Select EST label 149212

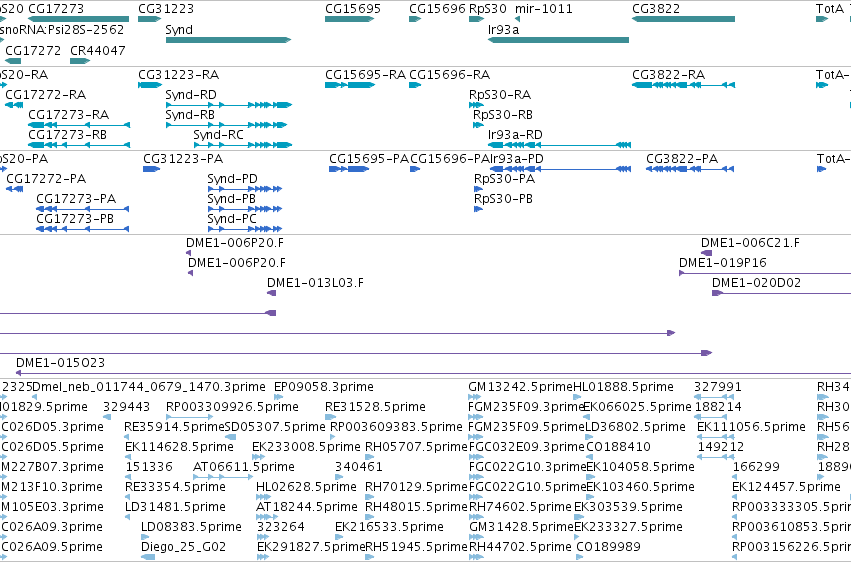coord(721,447)
